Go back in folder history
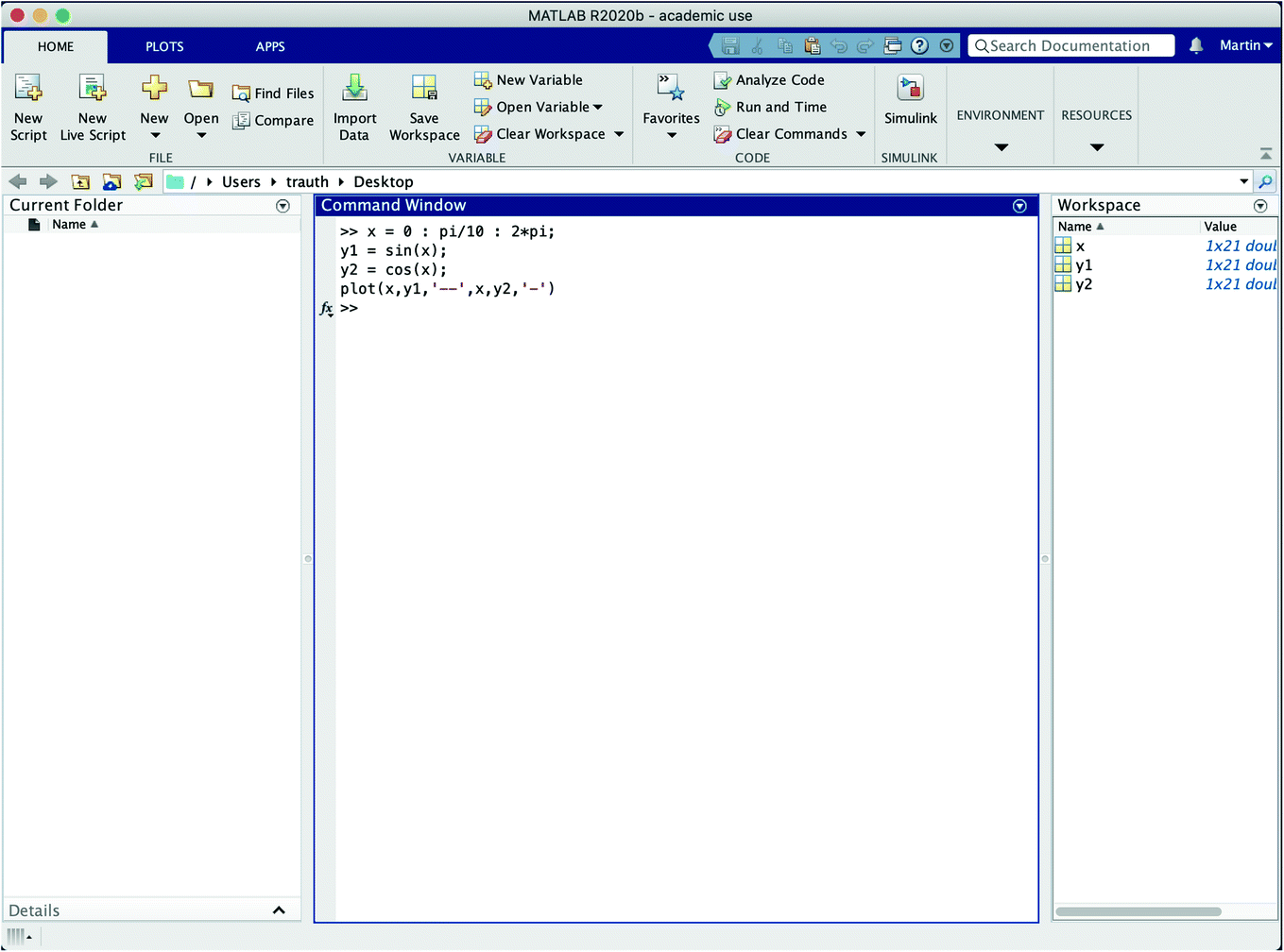1284x952 pixels. 18,181
